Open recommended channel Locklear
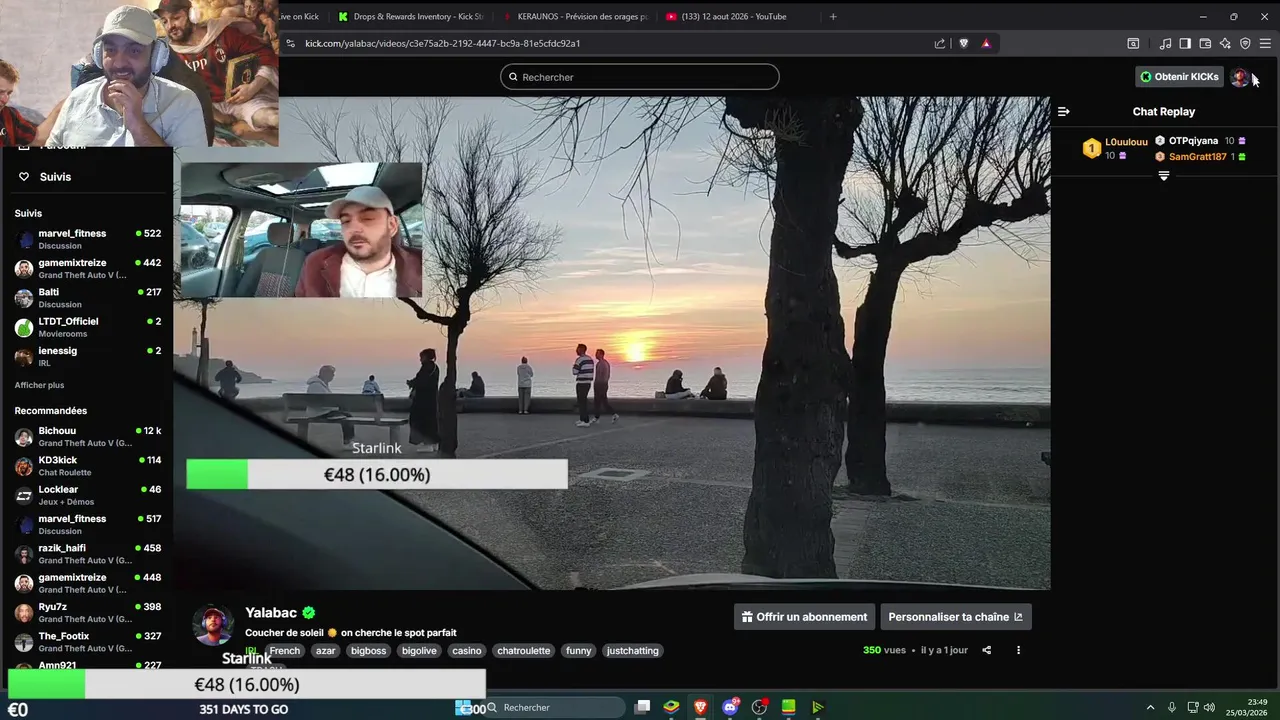The height and width of the screenshot is (720, 1280). pos(88,495)
